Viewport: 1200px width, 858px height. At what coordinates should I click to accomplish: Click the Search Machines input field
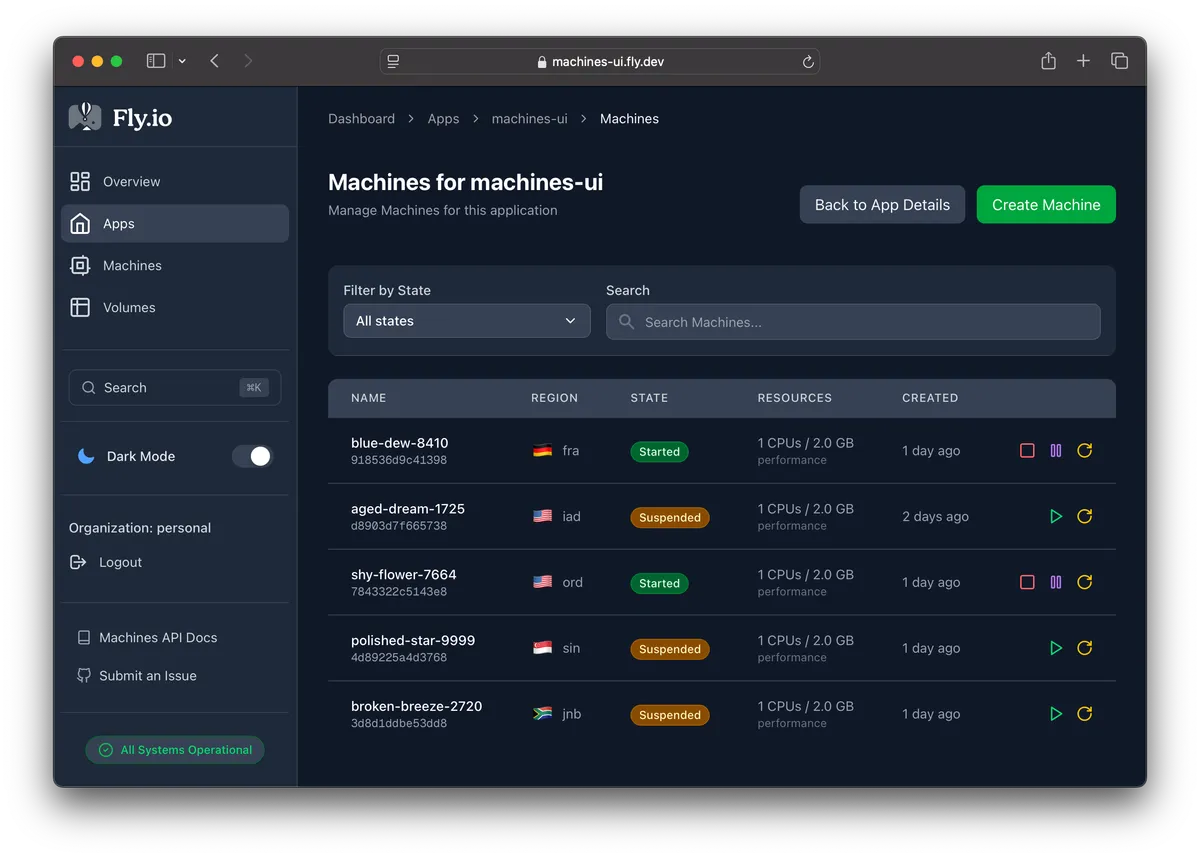click(x=853, y=322)
